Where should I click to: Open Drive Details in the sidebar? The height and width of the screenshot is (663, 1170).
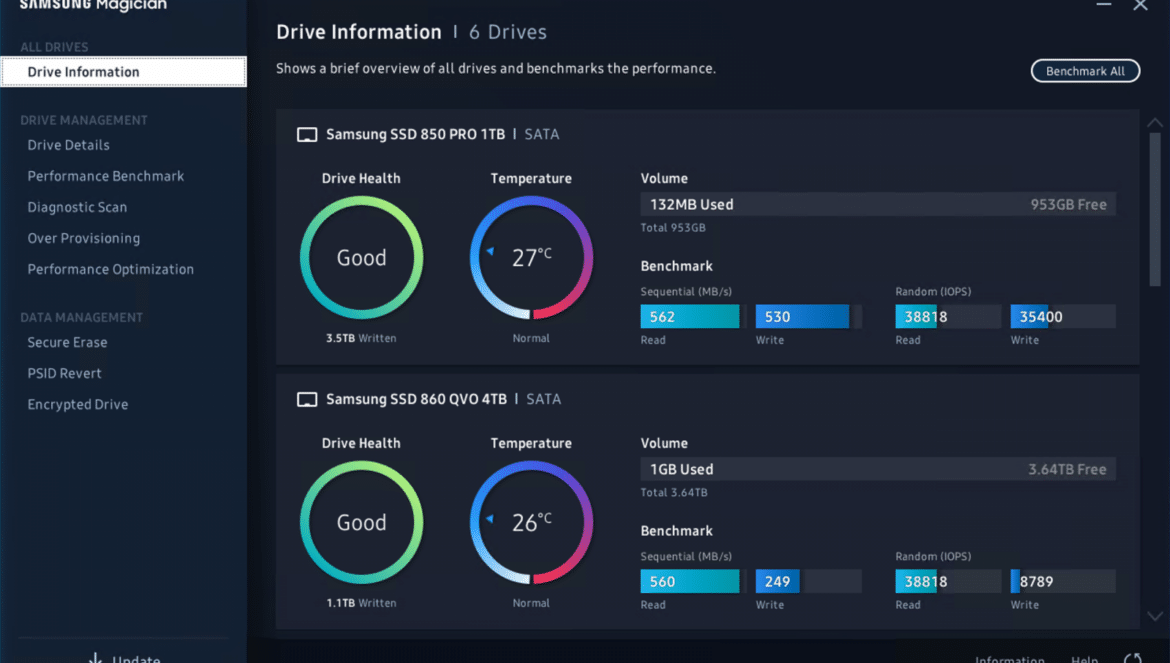pos(69,145)
